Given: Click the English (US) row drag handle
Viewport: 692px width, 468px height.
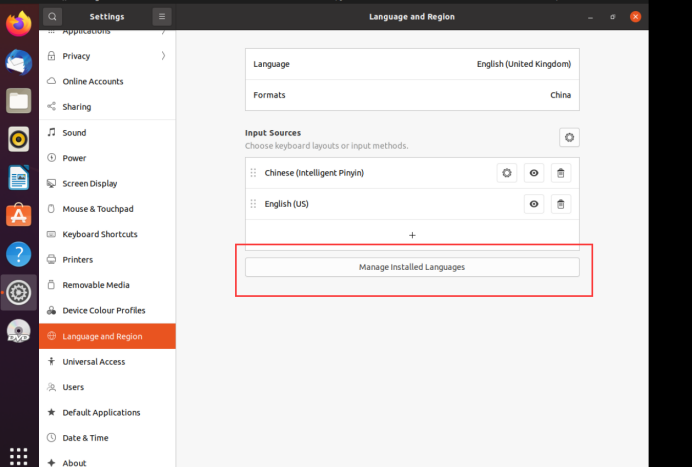Looking at the screenshot, I should [x=253, y=204].
